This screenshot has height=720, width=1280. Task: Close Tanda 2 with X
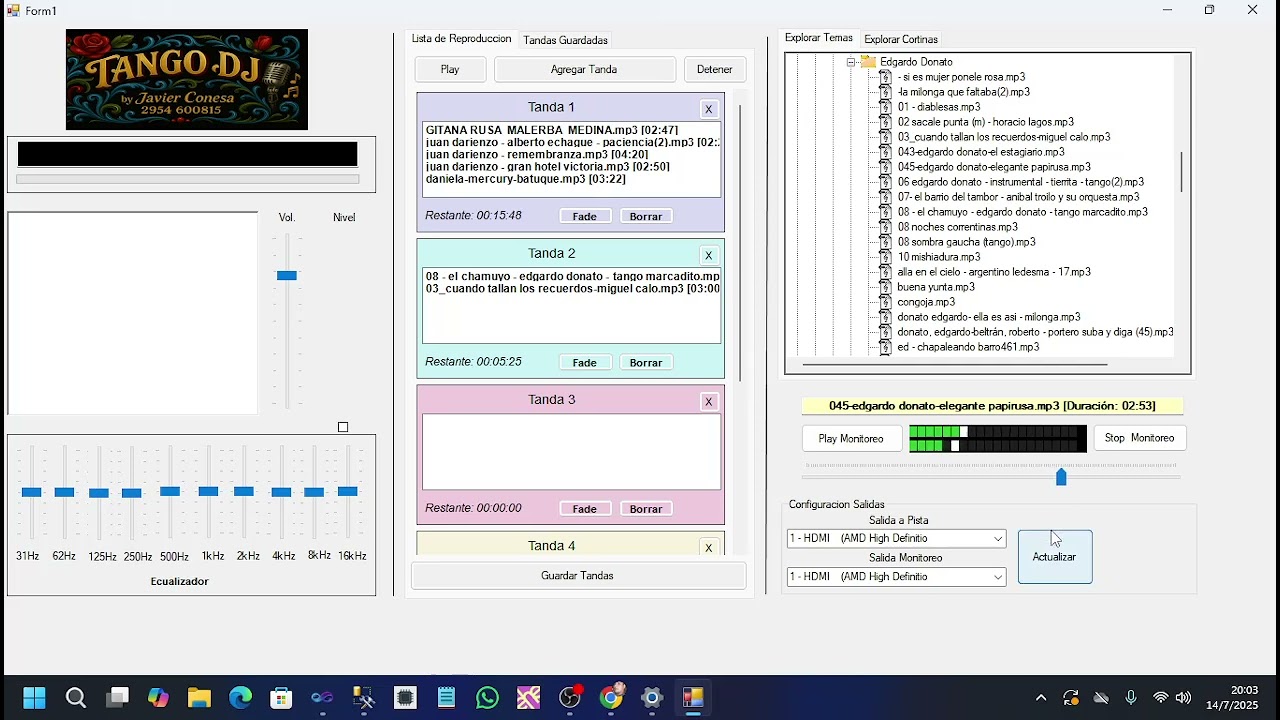pyautogui.click(x=709, y=255)
